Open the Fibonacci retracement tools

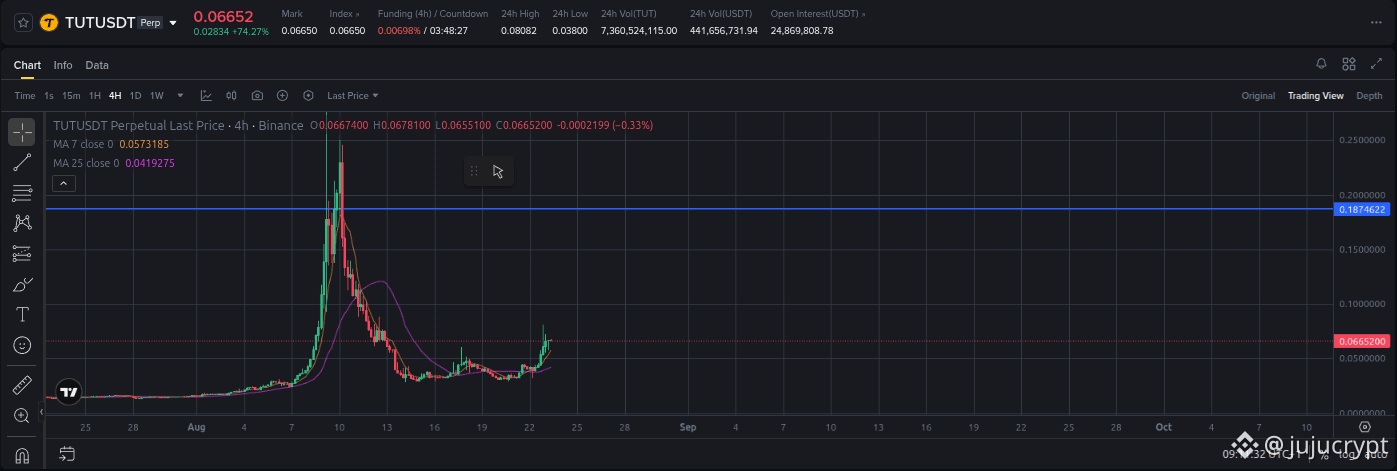tap(22, 192)
